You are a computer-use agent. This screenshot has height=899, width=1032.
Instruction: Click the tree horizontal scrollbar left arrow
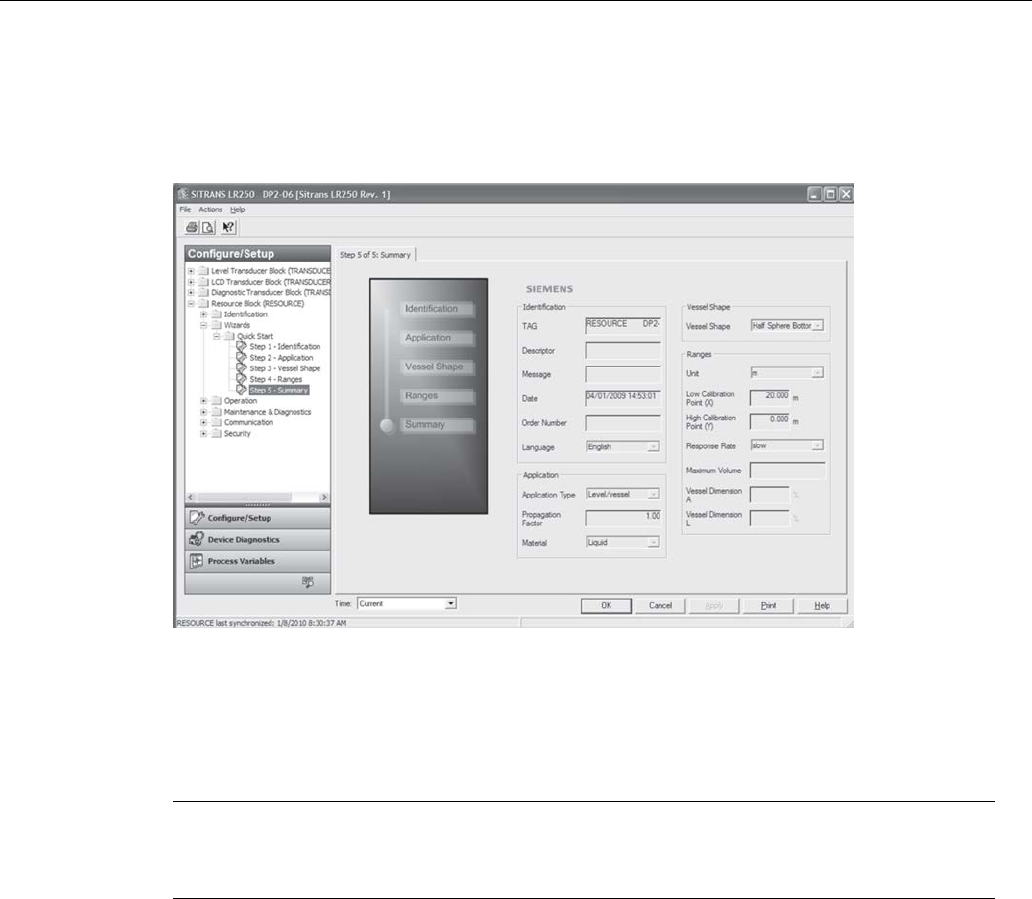click(191, 498)
